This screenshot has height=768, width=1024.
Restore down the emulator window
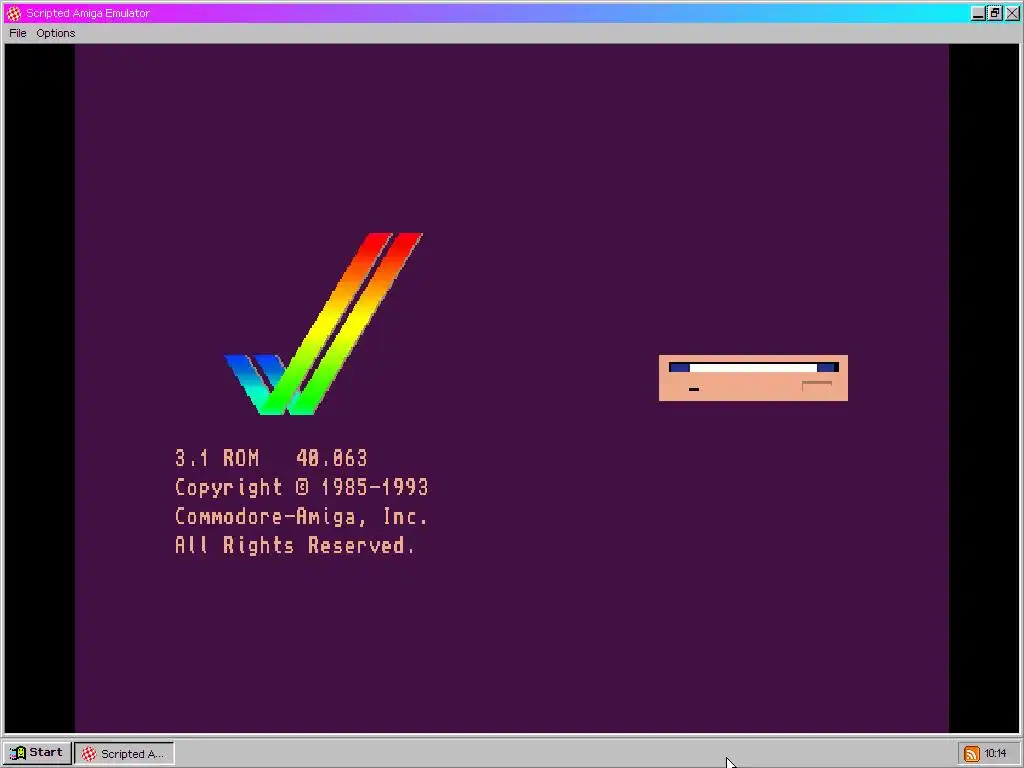[x=995, y=13]
